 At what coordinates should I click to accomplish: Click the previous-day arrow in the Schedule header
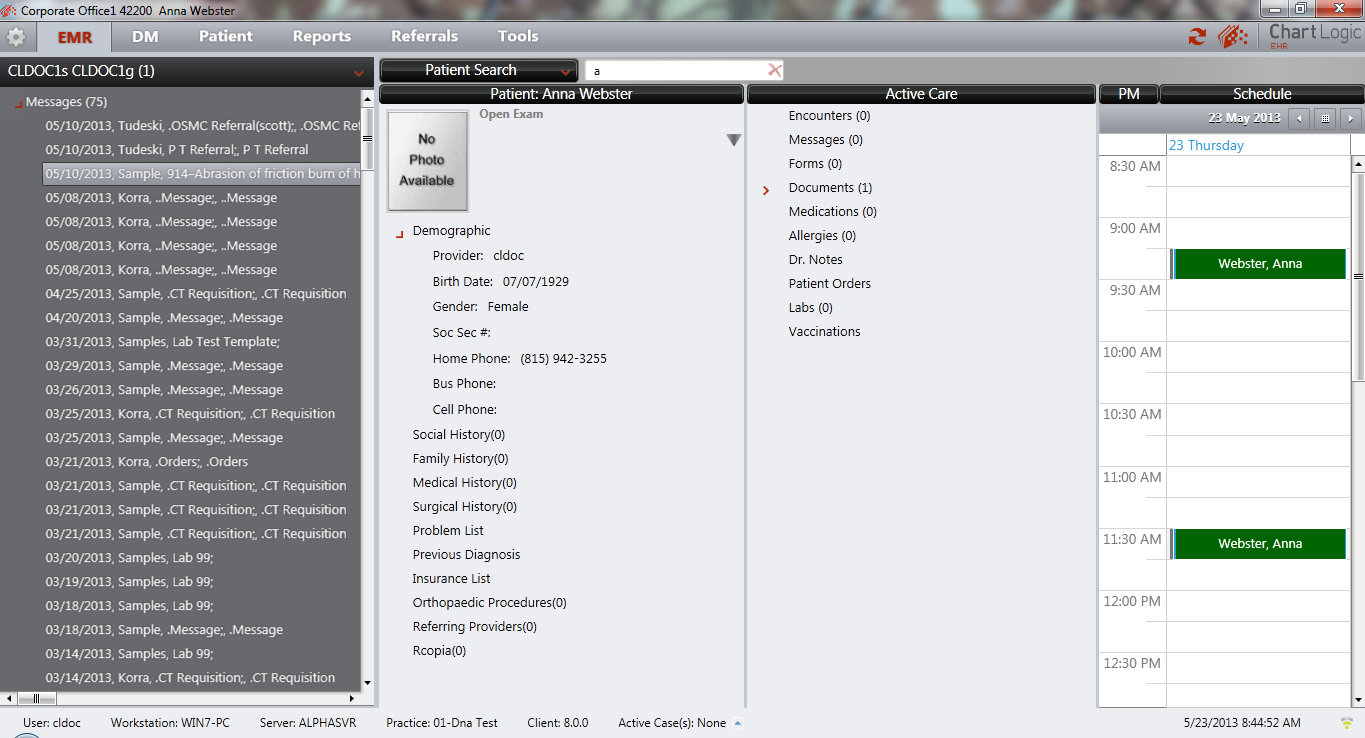point(1300,117)
